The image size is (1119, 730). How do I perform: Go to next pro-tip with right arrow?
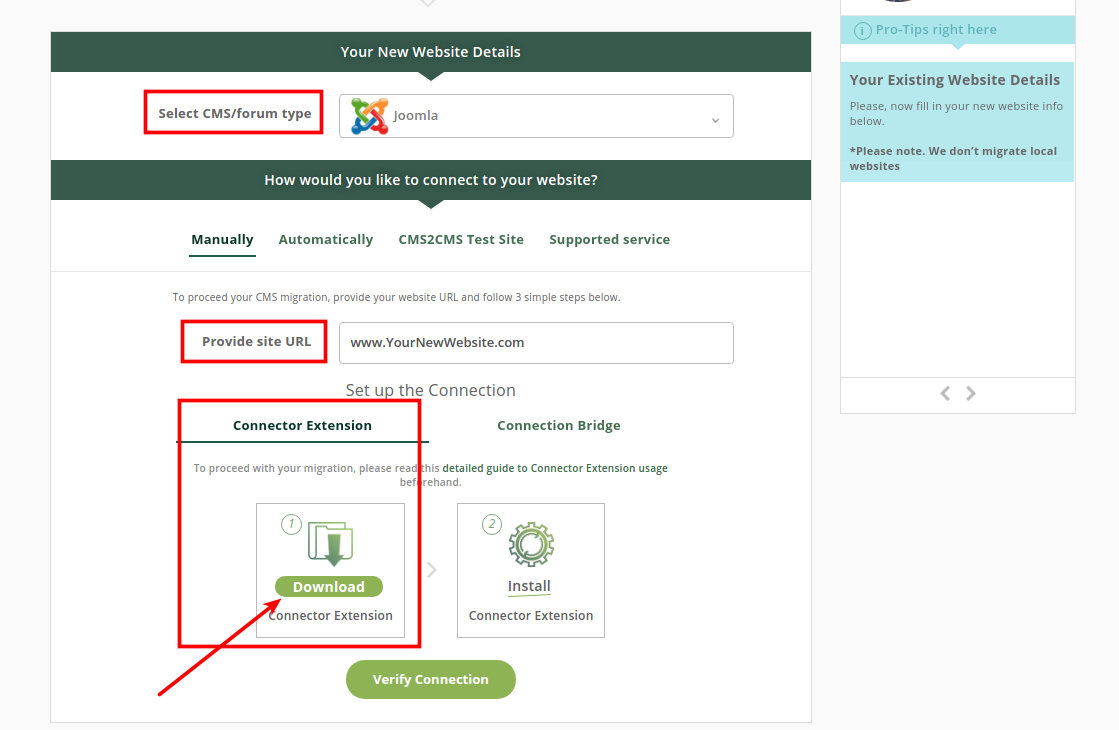(971, 393)
